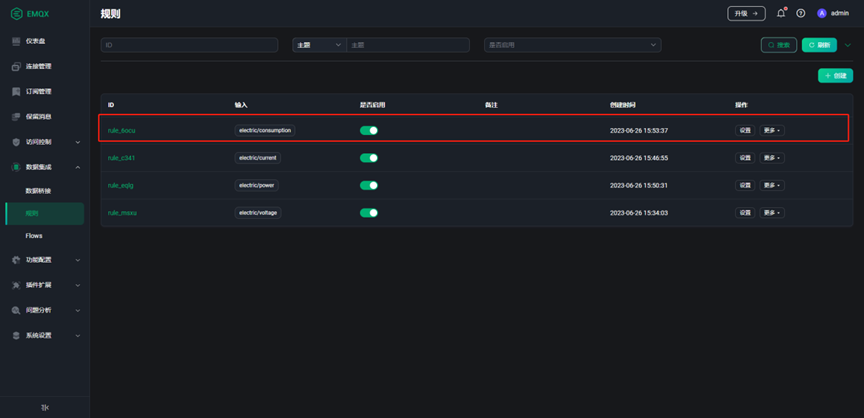The width and height of the screenshot is (864, 418).
Task: Expand the 问题分析 sidebar section
Action: 45,310
